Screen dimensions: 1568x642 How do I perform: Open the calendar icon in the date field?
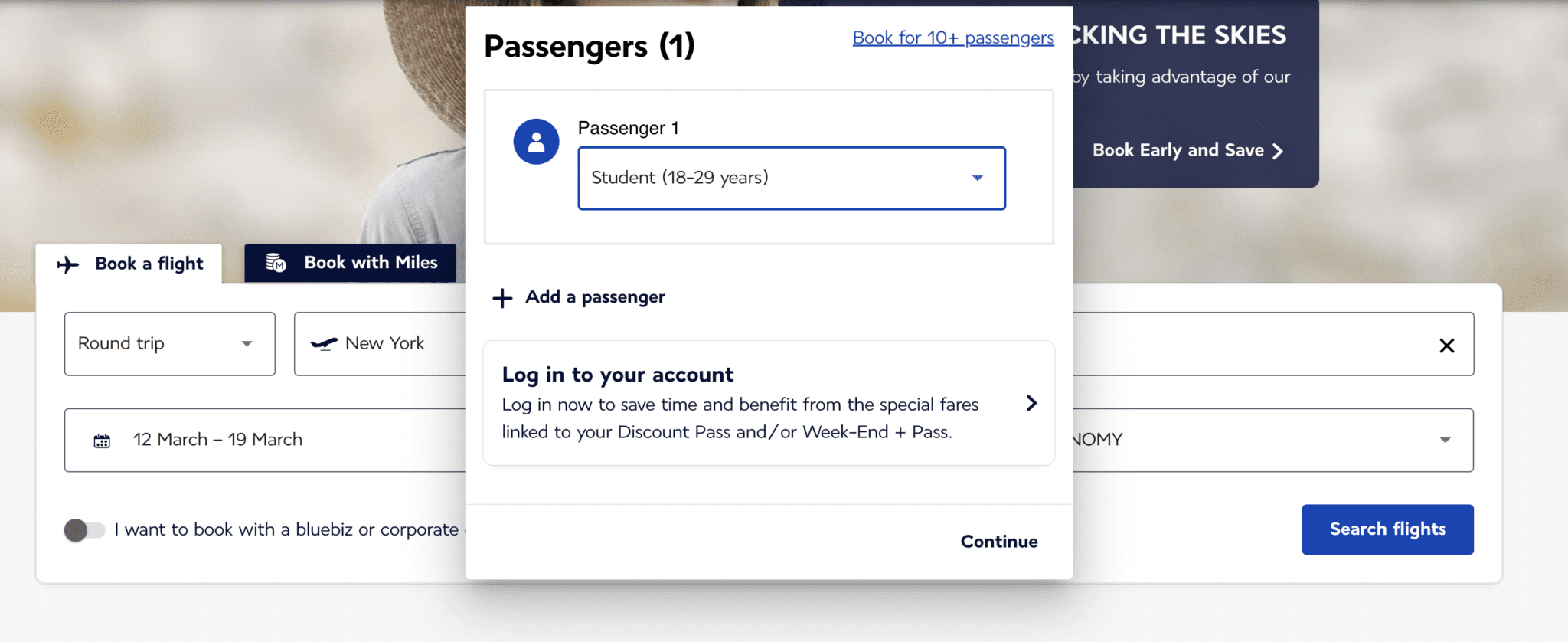tap(101, 439)
